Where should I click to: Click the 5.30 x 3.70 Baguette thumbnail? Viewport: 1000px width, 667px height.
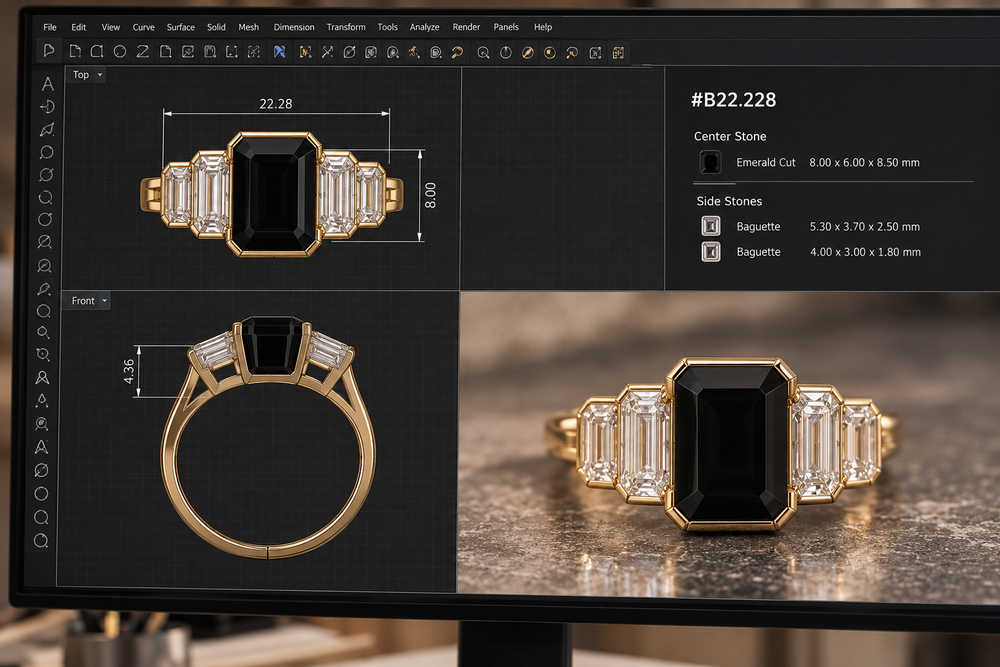710,226
